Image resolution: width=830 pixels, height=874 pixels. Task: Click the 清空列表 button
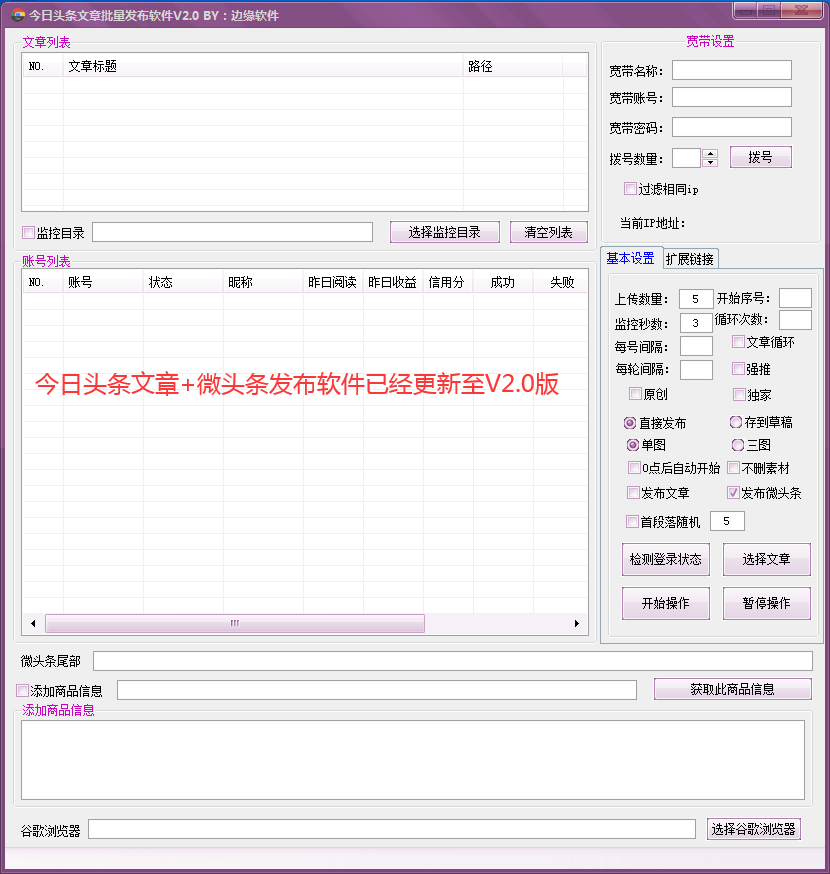click(x=549, y=232)
